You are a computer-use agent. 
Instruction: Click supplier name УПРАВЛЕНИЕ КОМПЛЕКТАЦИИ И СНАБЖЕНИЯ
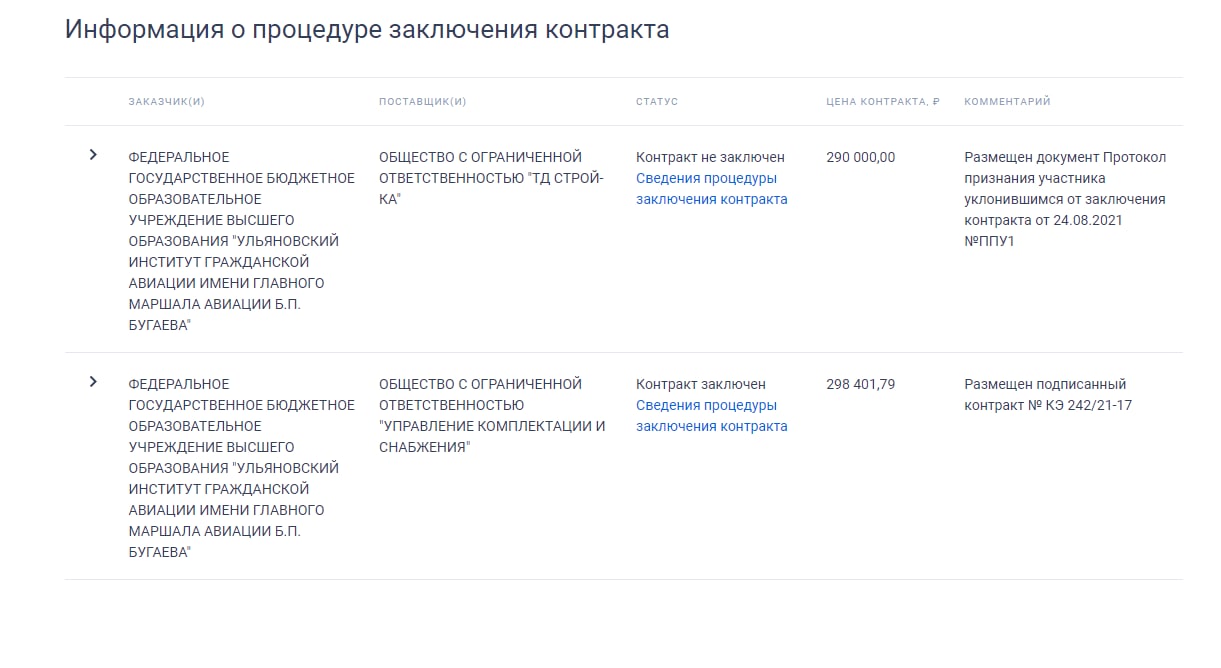pos(492,415)
